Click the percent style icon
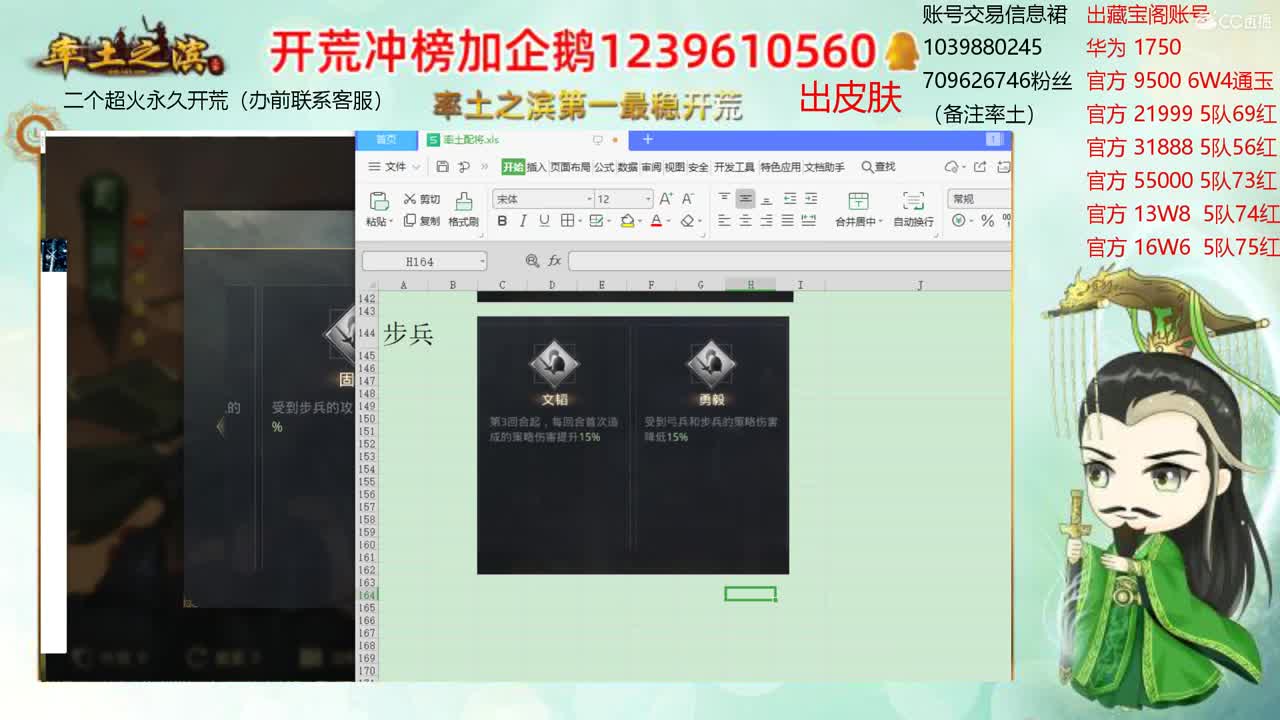Viewport: 1280px width, 720px height. pos(988,221)
